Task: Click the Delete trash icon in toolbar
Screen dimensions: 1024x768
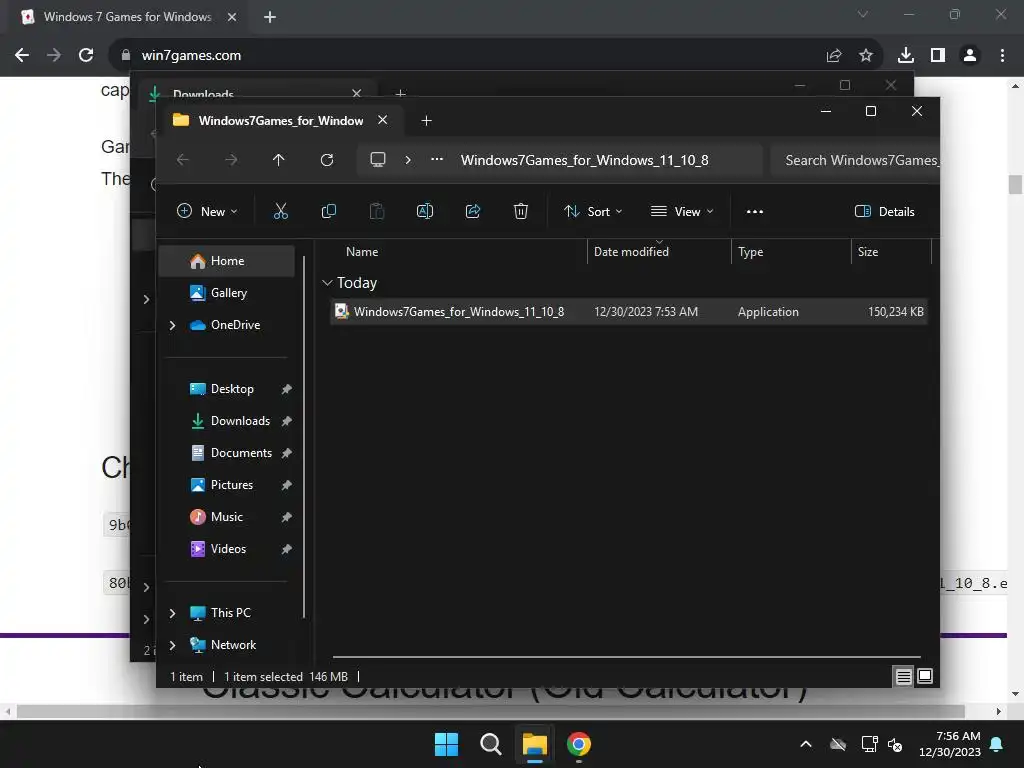Action: pos(520,212)
